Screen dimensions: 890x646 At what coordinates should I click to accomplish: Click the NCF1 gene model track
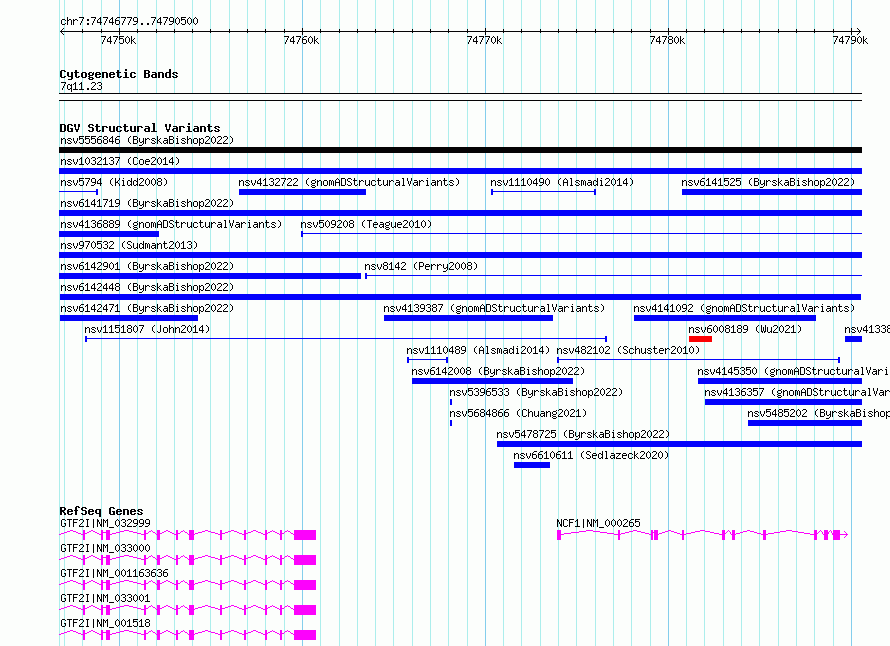[x=703, y=535]
